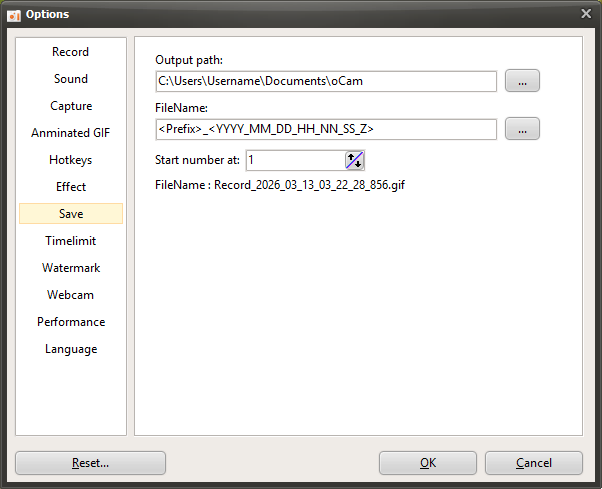This screenshot has height=489, width=602.
Task: Open the Annminated GIF settings
Action: pos(71,133)
